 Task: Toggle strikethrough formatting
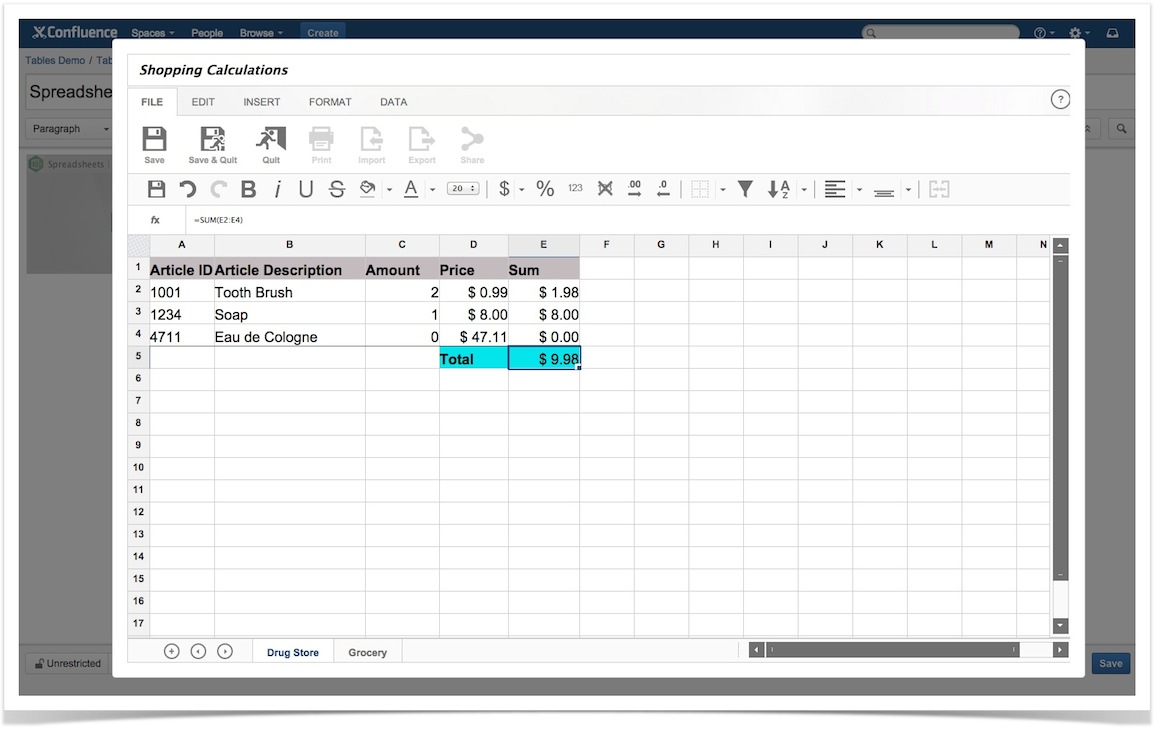tap(337, 189)
